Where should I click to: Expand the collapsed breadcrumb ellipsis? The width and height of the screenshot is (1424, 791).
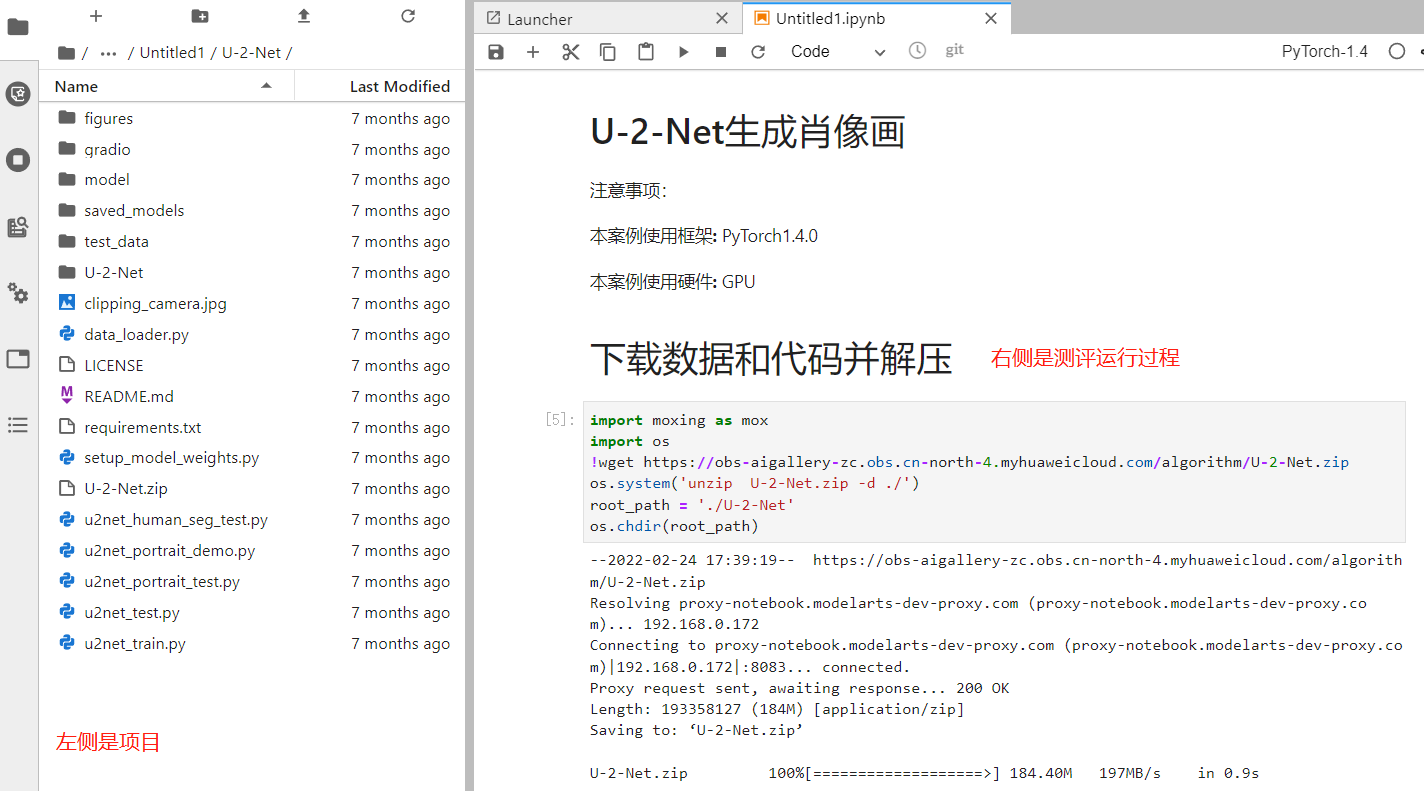point(108,53)
